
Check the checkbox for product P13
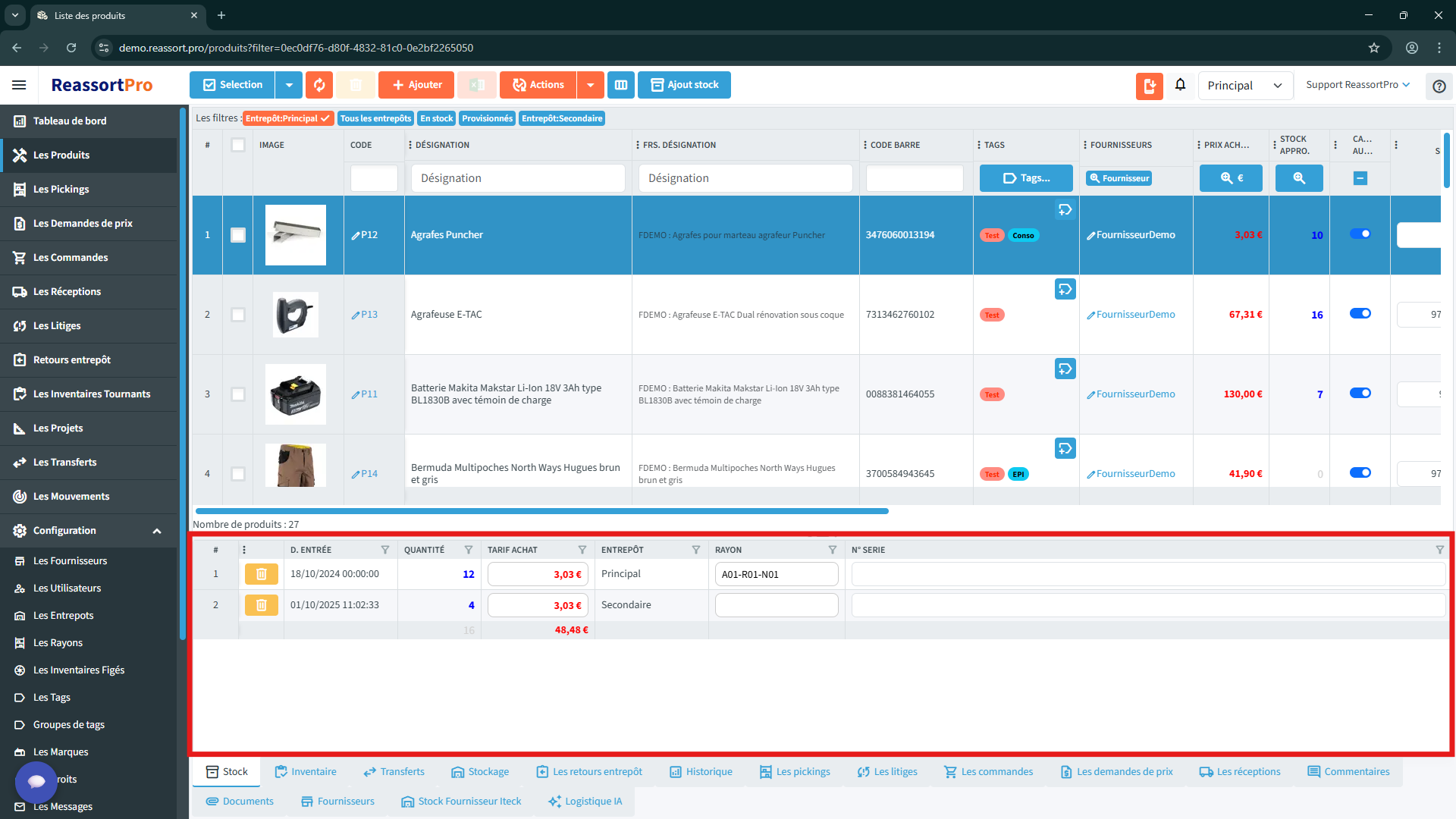tap(238, 314)
